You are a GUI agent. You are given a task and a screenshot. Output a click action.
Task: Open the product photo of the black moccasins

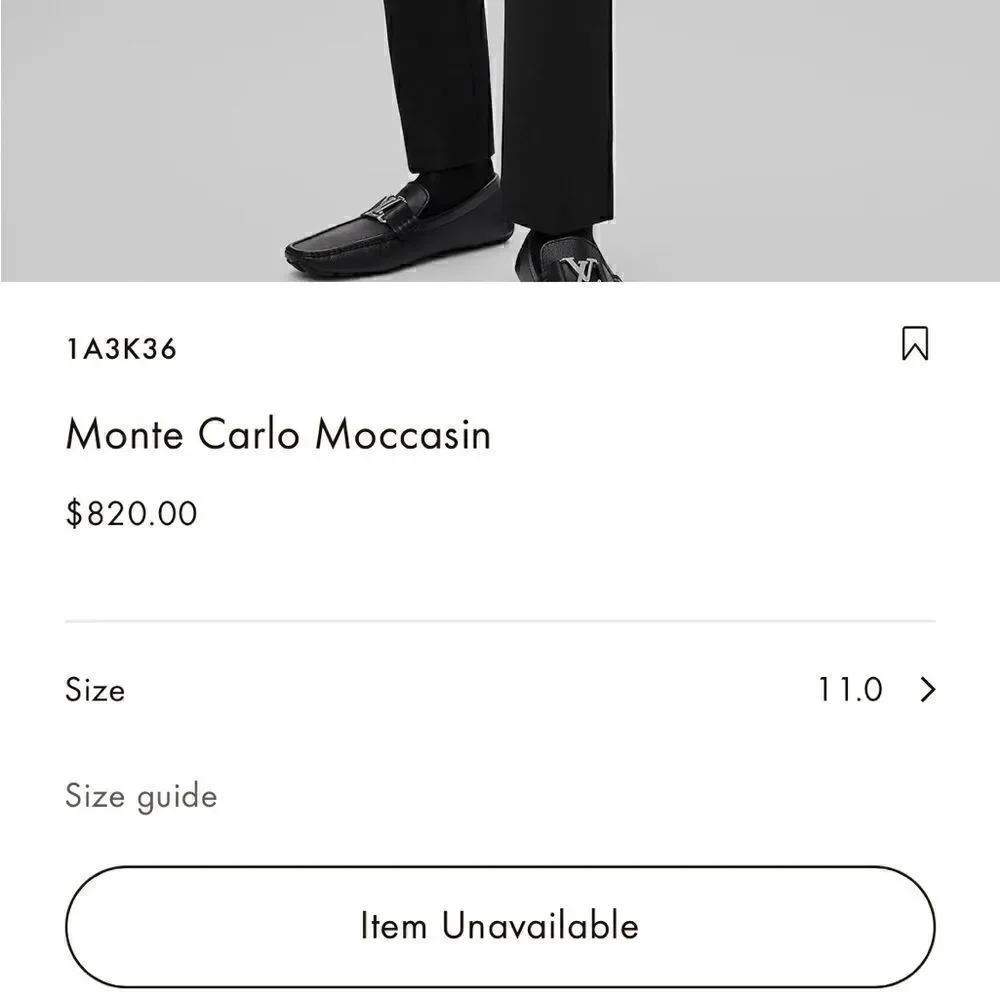[x=500, y=140]
